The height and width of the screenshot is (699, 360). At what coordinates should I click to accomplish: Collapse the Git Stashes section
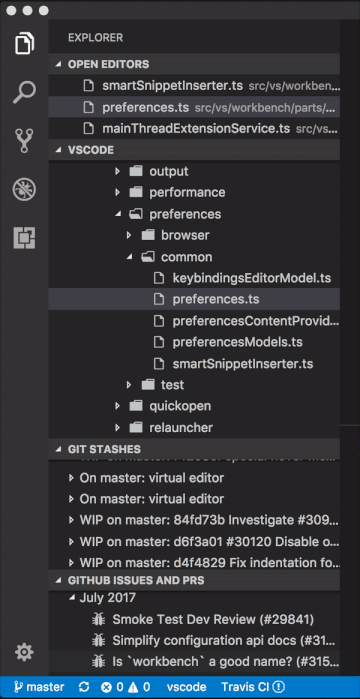pyautogui.click(x=194, y=449)
